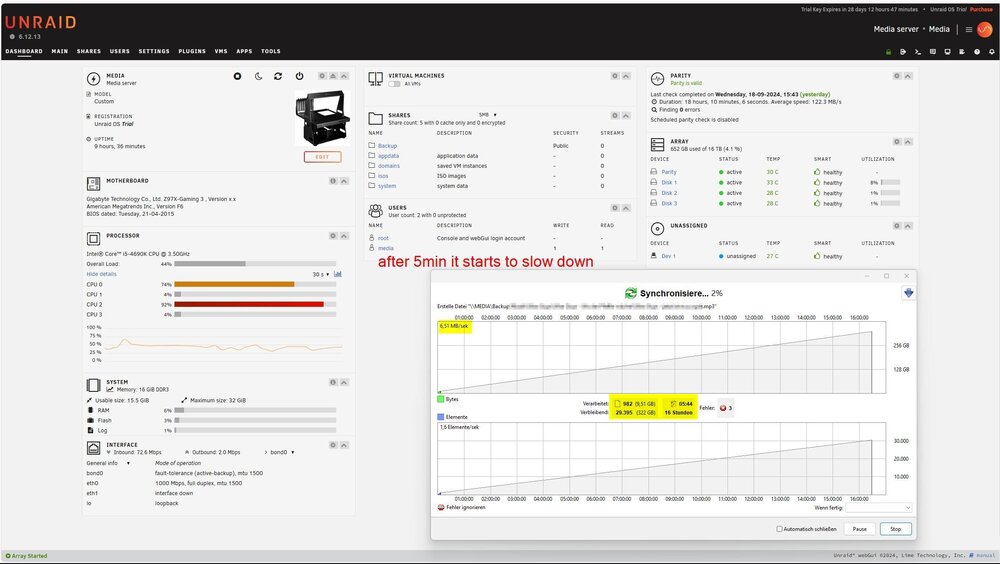Image resolution: width=1000 pixels, height=564 pixels.
Task: Open the hamburger menu in header
Action: pos(969,29)
